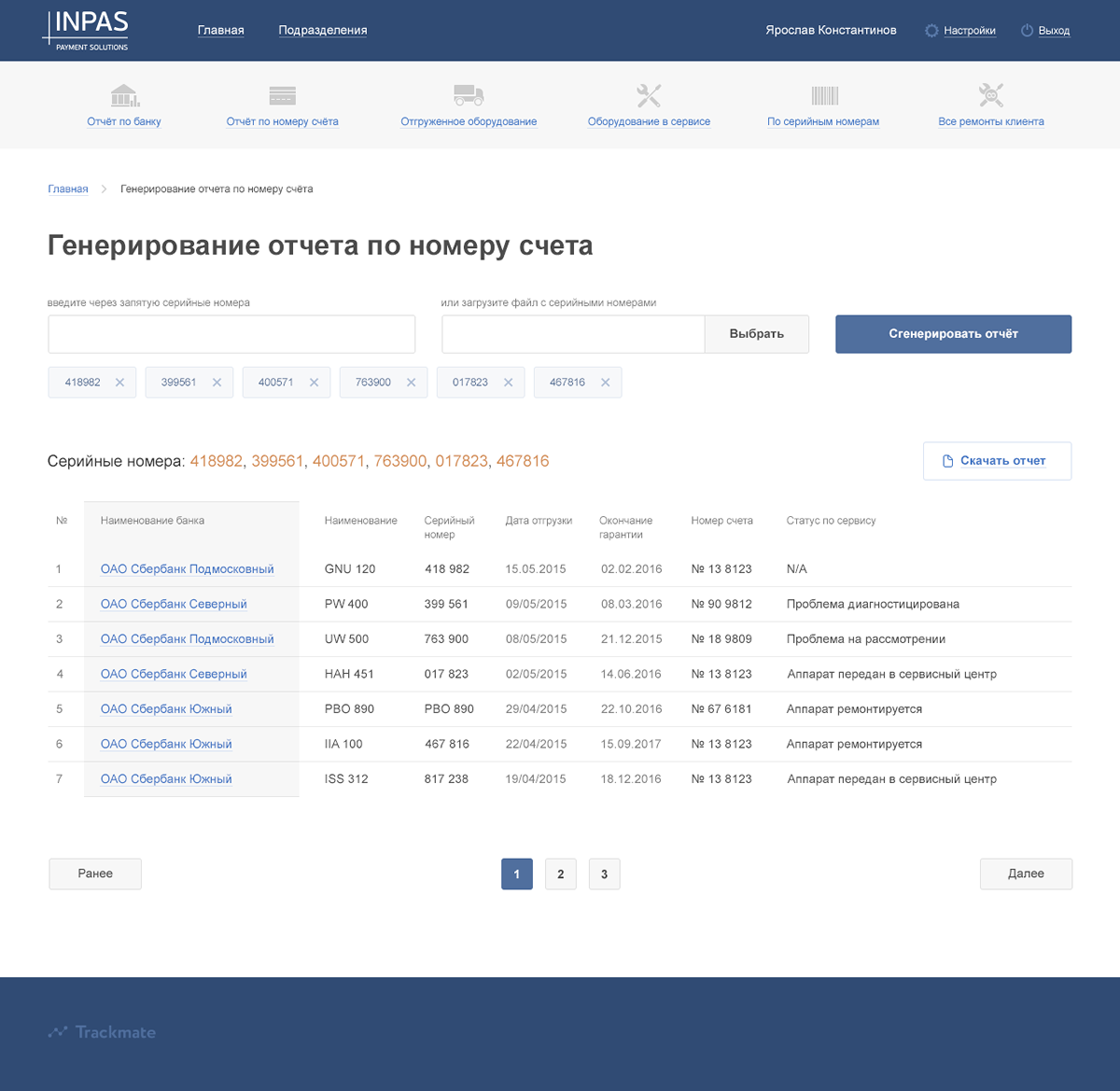Viewport: 1120px width, 1091px height.
Task: Select serial number 817 238
Action: click(x=446, y=779)
